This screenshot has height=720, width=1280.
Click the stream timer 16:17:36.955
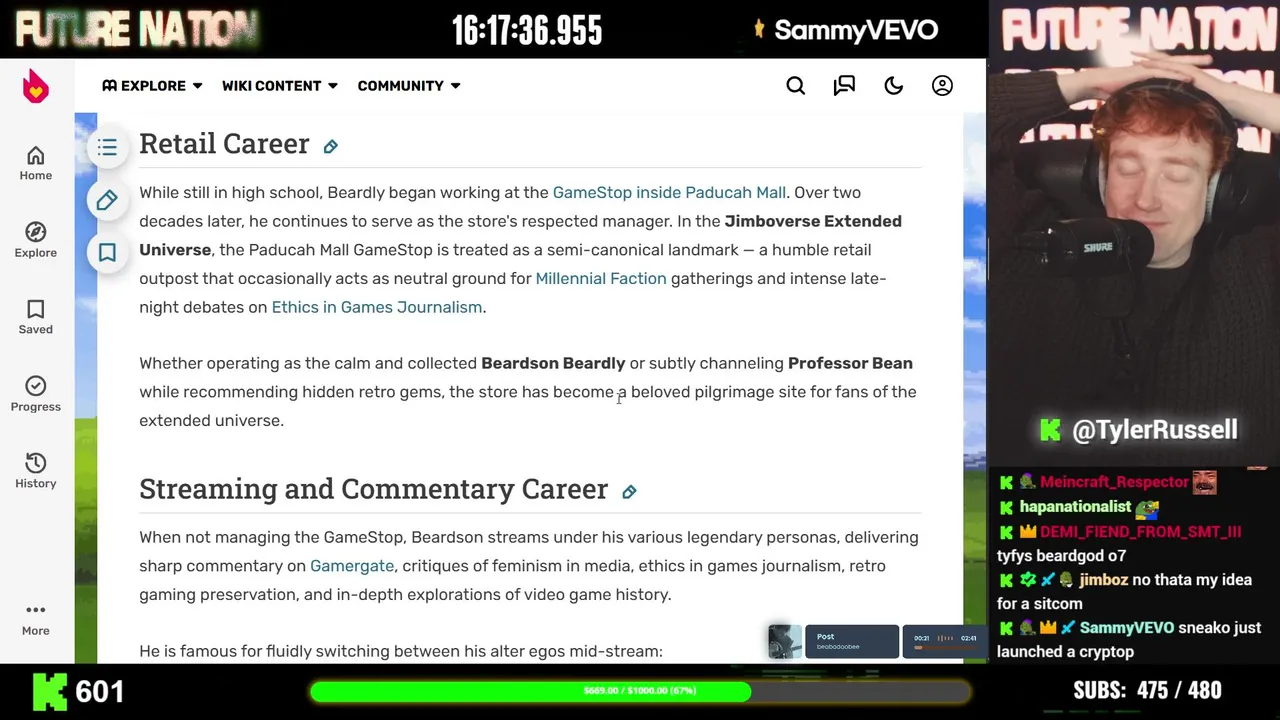pyautogui.click(x=527, y=30)
